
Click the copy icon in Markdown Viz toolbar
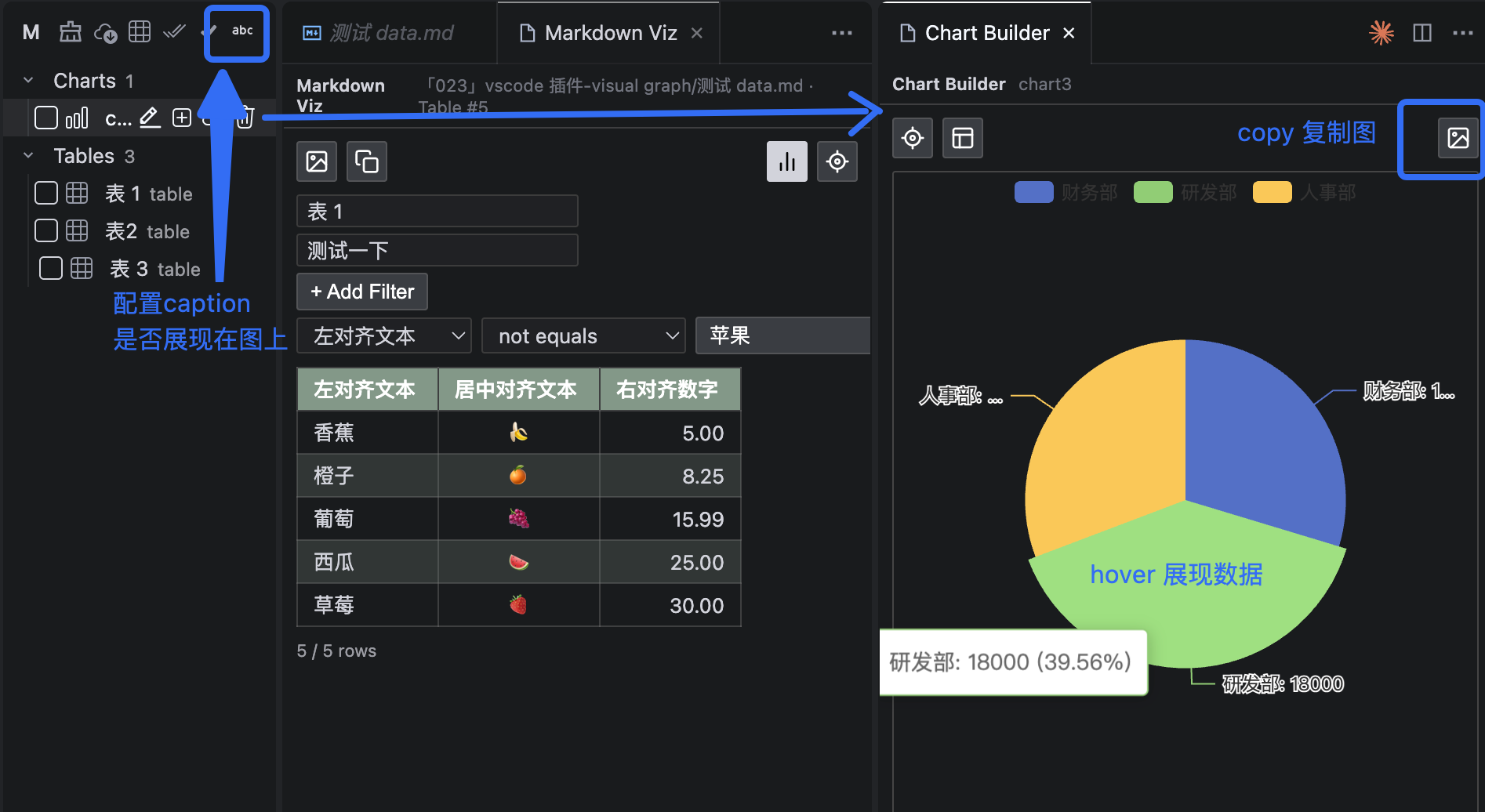click(x=367, y=161)
